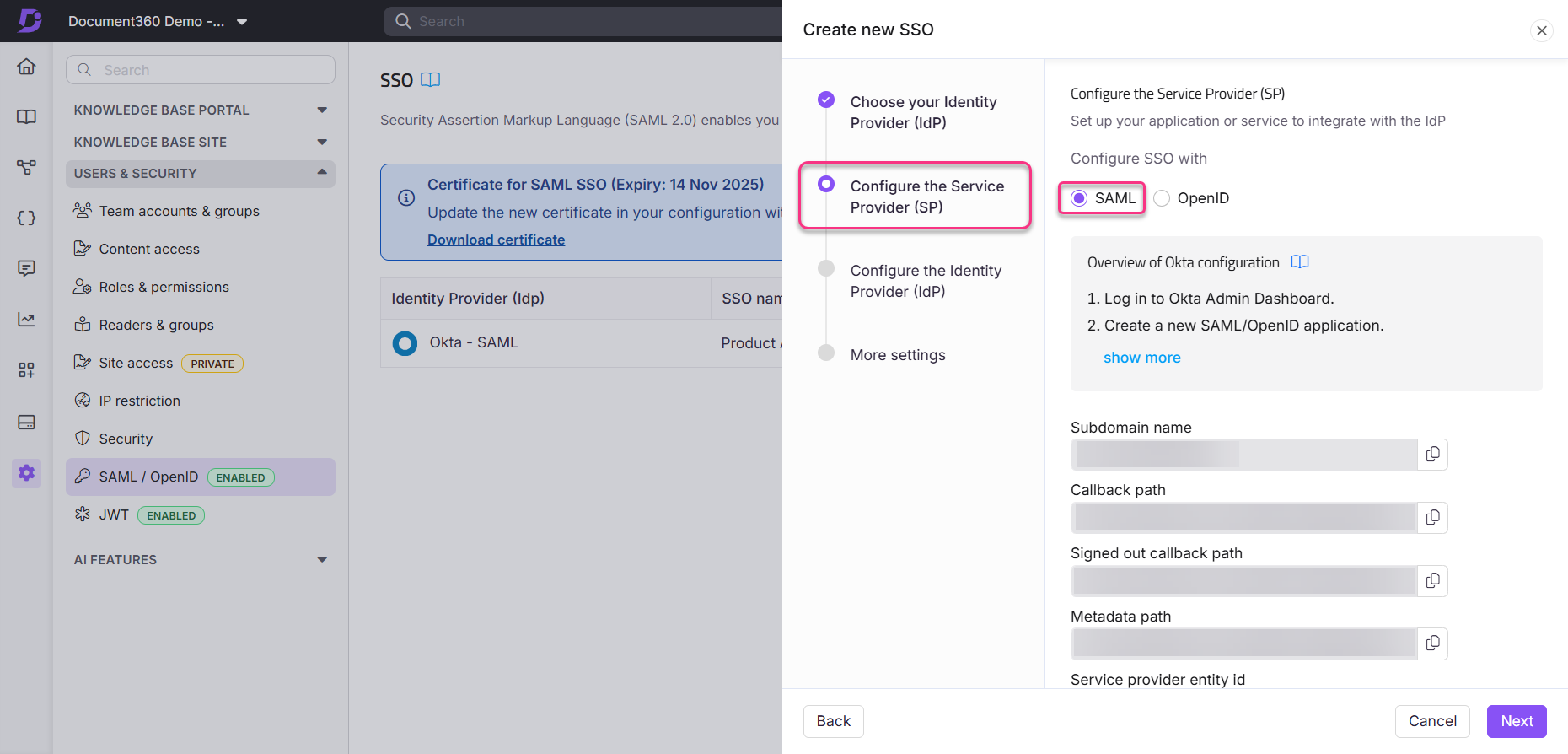Open Okta configuration help book icon

pyautogui.click(x=1300, y=262)
